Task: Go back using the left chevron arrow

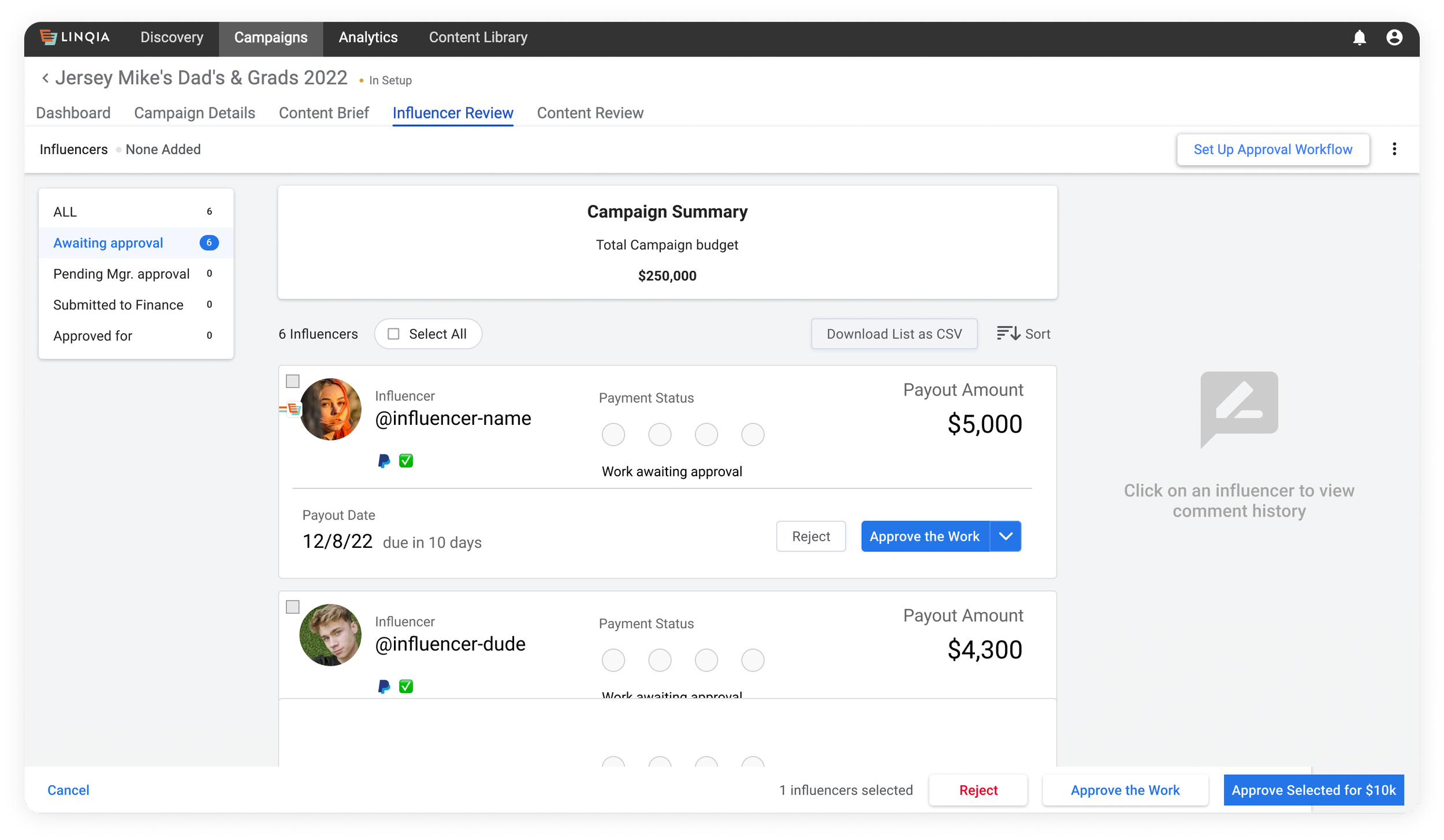Action: pos(45,78)
